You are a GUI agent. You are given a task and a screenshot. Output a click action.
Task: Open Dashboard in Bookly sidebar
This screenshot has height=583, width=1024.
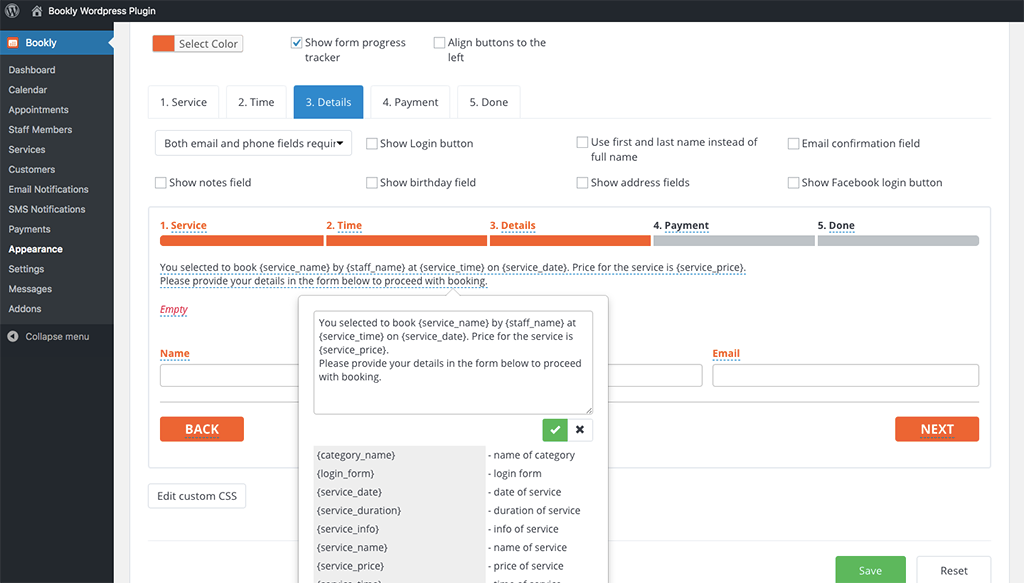[x=32, y=70]
